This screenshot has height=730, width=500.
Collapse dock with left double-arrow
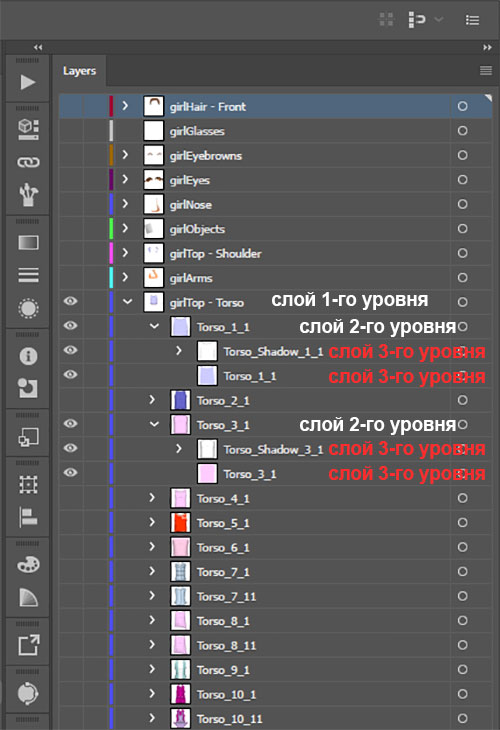pyautogui.click(x=38, y=47)
